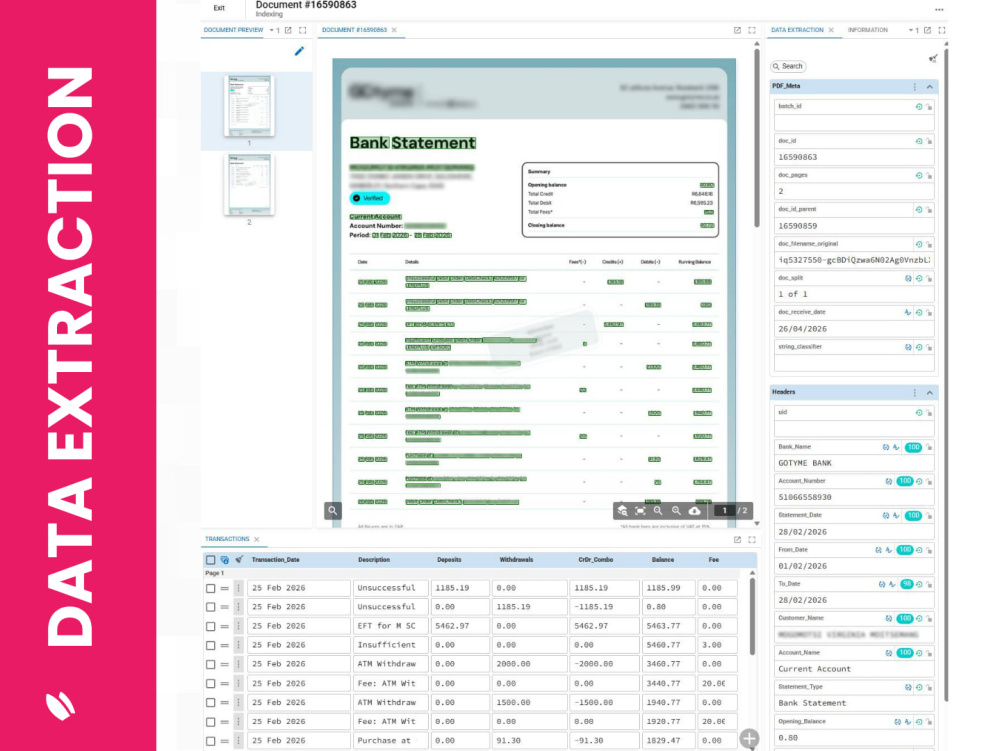The image size is (1000, 751).
Task: Pop out the Data Extraction panel
Action: coord(927,30)
